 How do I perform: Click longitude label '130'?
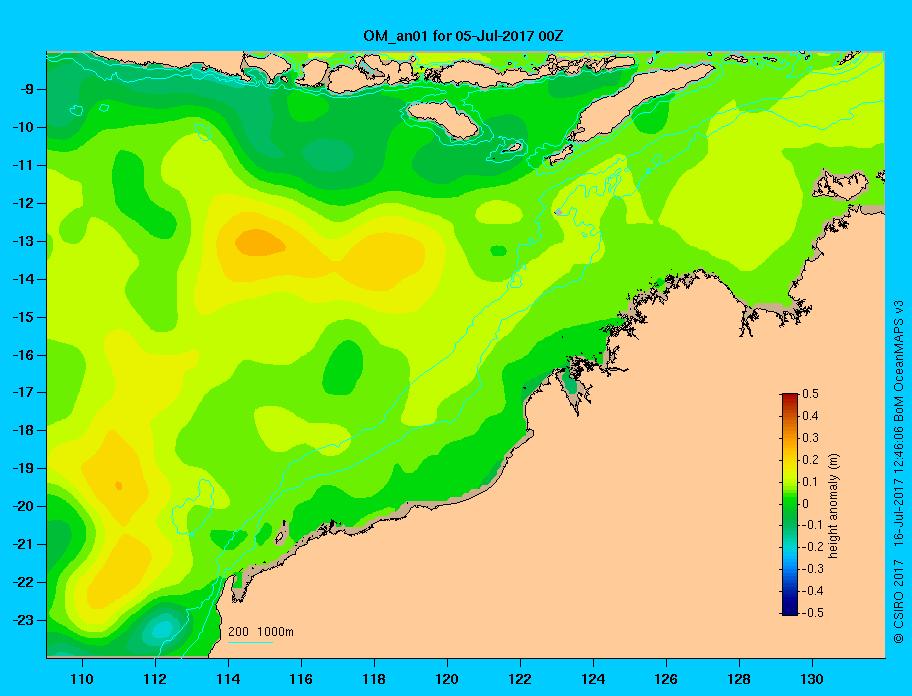[x=812, y=679]
